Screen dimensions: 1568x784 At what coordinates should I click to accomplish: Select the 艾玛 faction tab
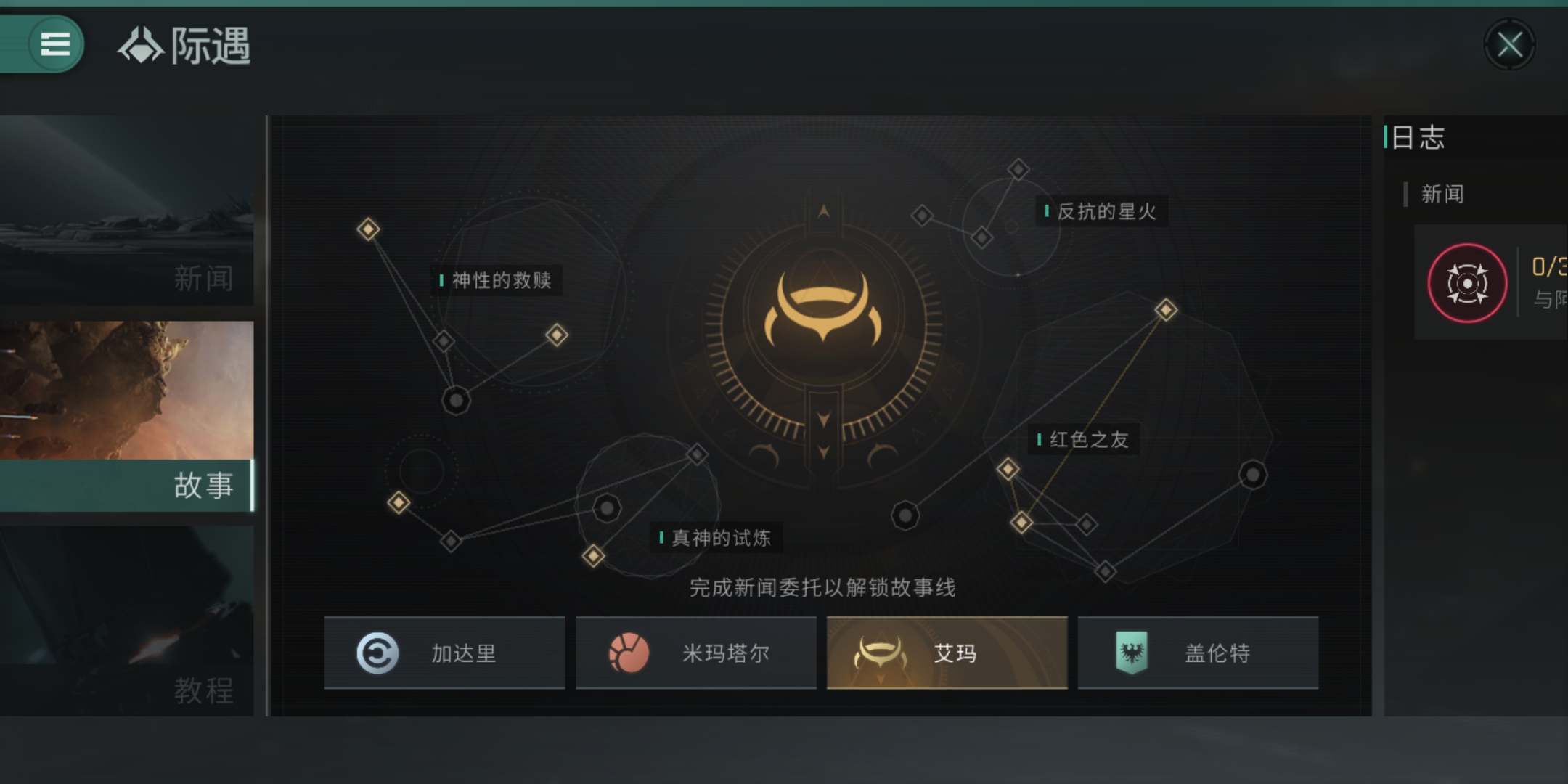pos(947,653)
